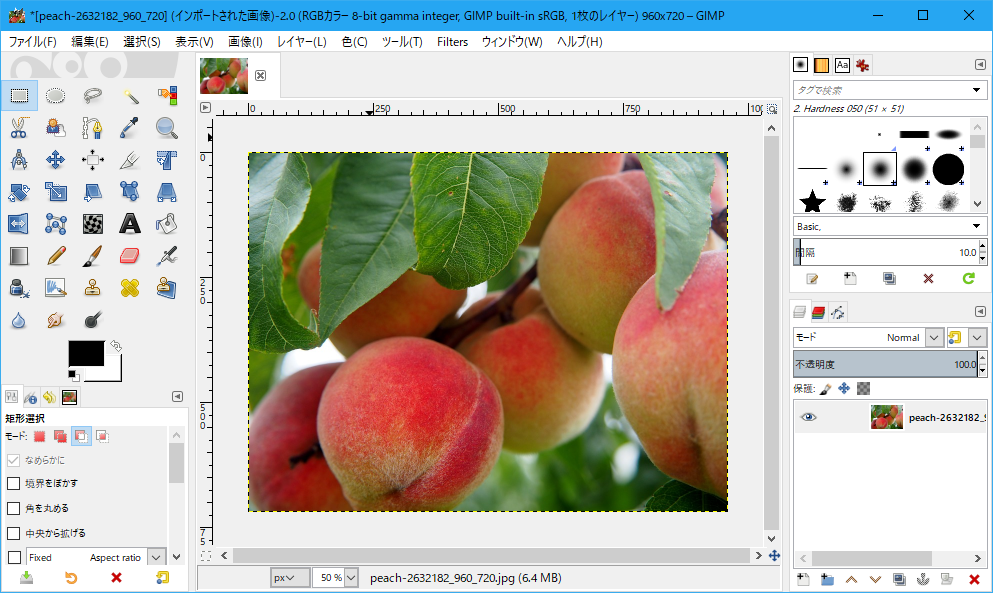
Task: Select the Perspective tool
Action: tap(167, 191)
